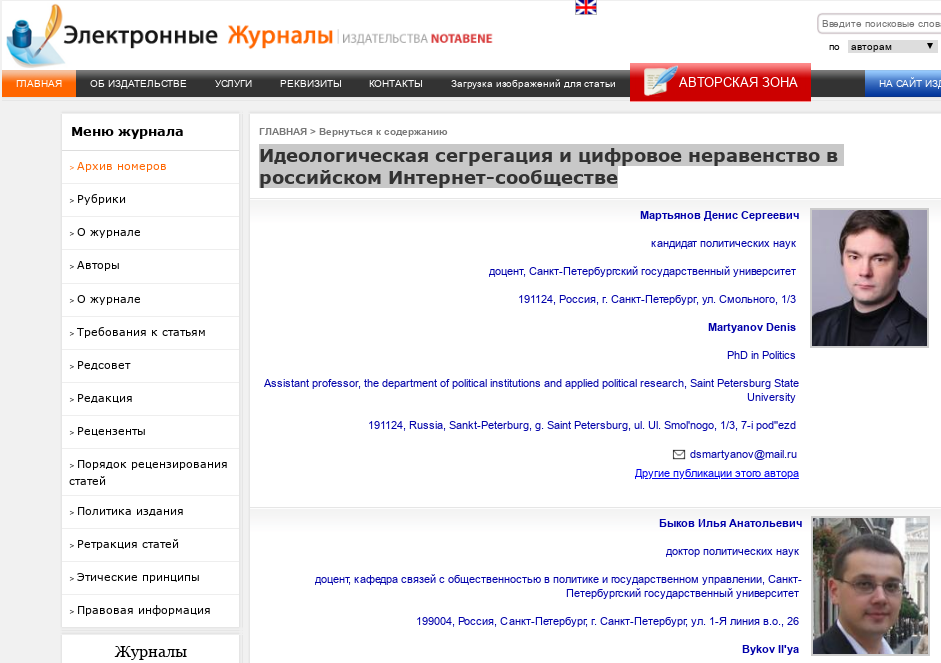Click 'Вернуться к содержанию' breadcrumb link
The image size is (941, 663).
tap(383, 132)
